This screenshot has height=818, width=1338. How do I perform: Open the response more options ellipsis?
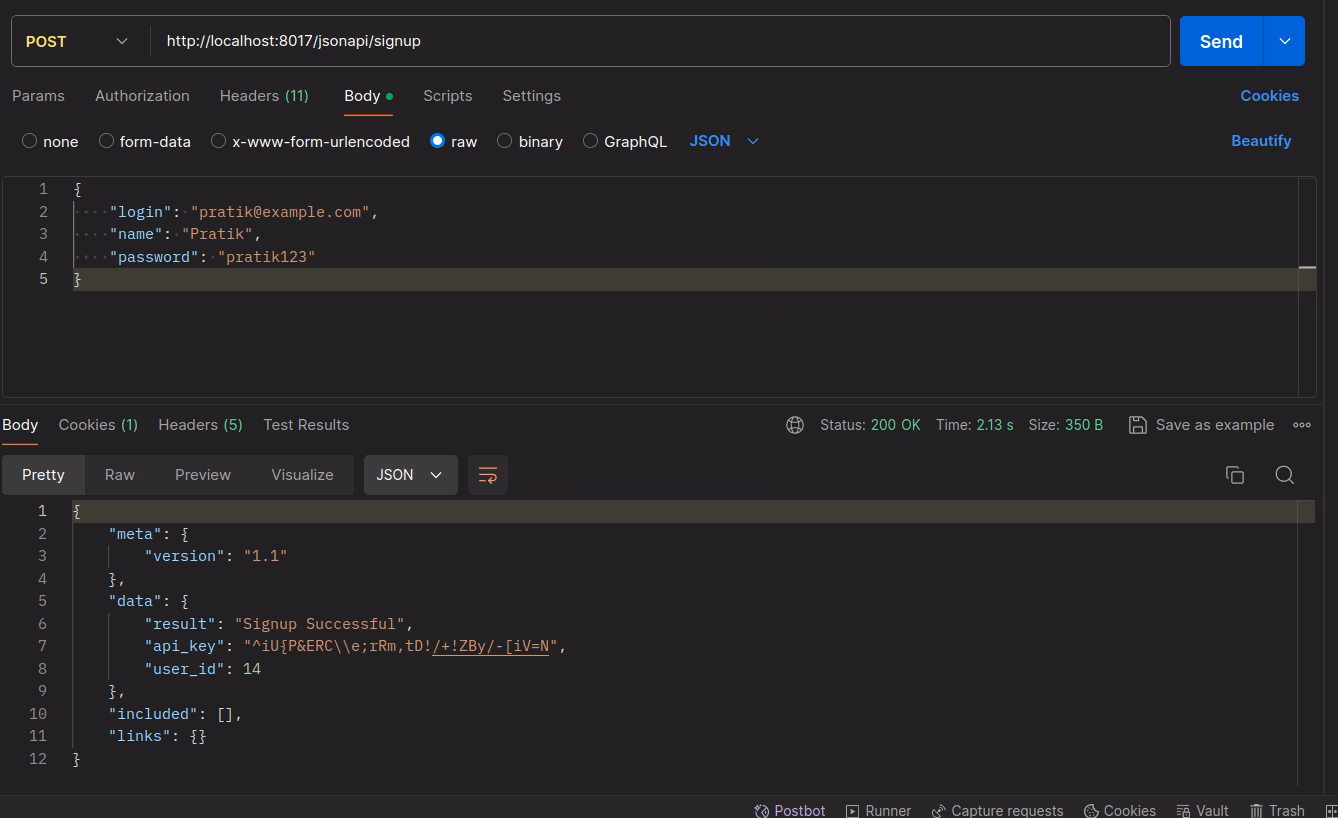tap(1302, 425)
